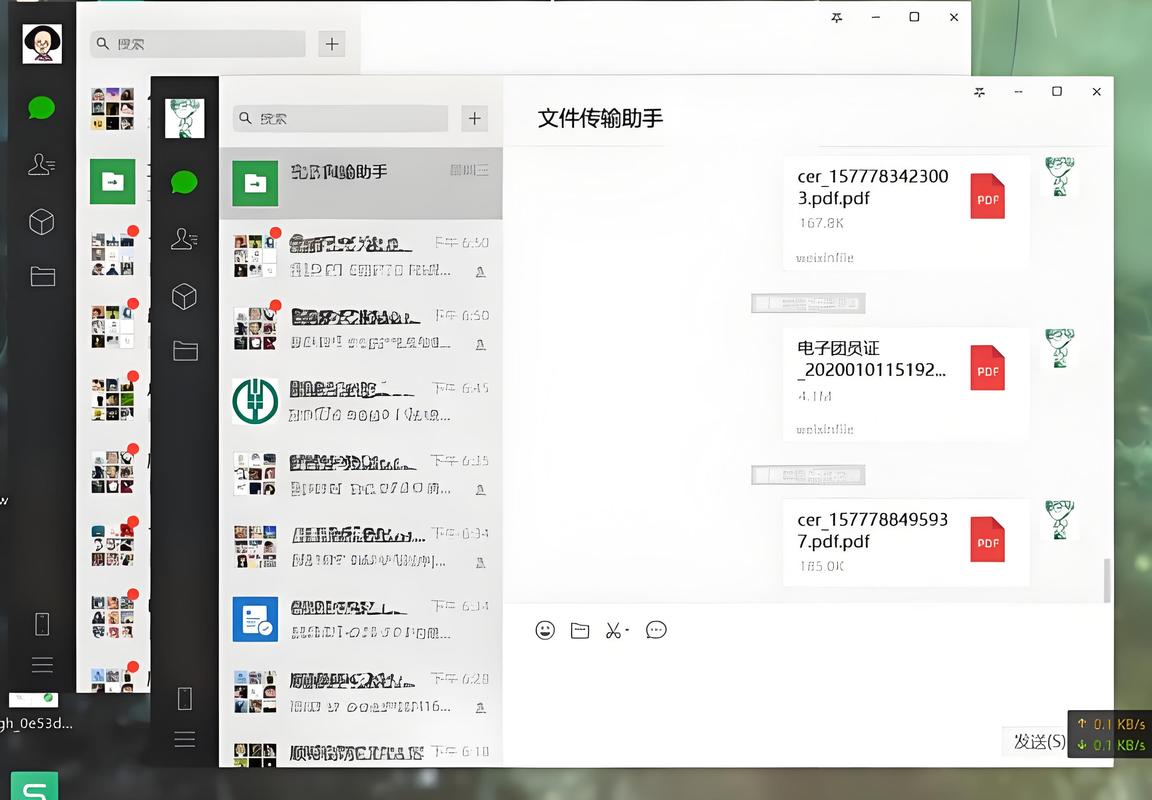Open the conversation timestamped 下午 6:28
Image resolution: width=1152 pixels, height=800 pixels.
[x=361, y=692]
